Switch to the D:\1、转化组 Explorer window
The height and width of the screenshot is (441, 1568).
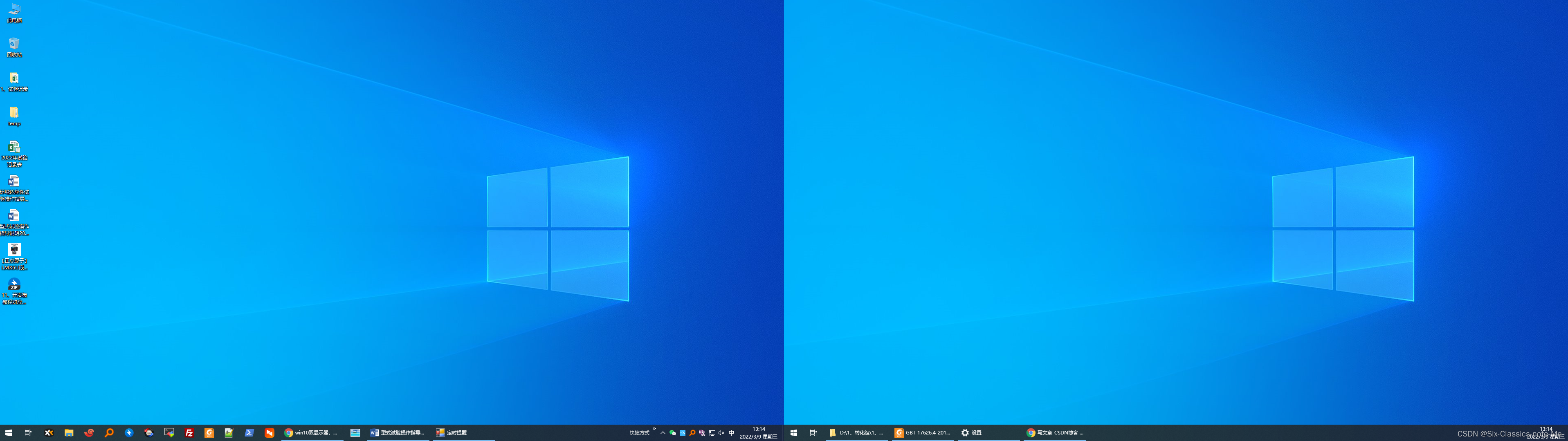click(x=856, y=432)
